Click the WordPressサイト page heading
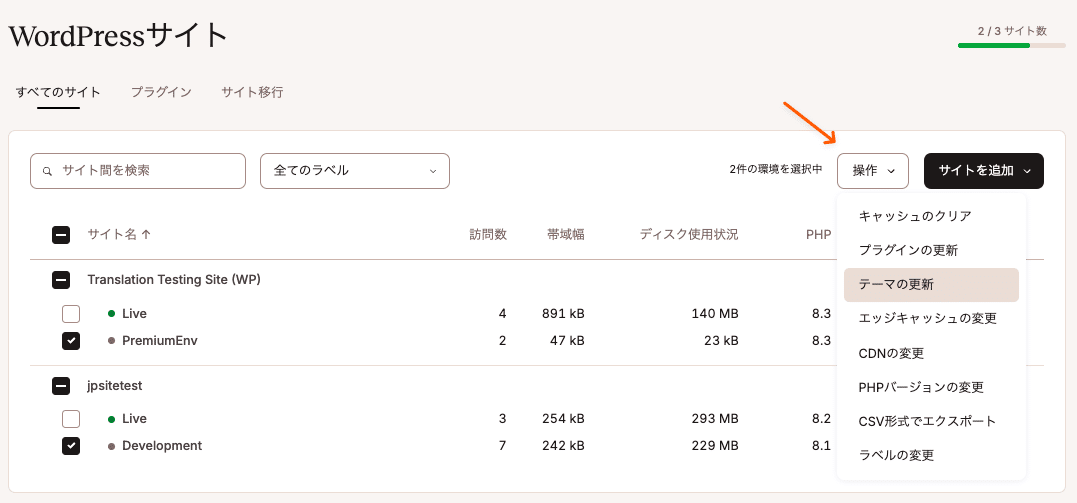The image size is (1077, 503). coord(117,36)
